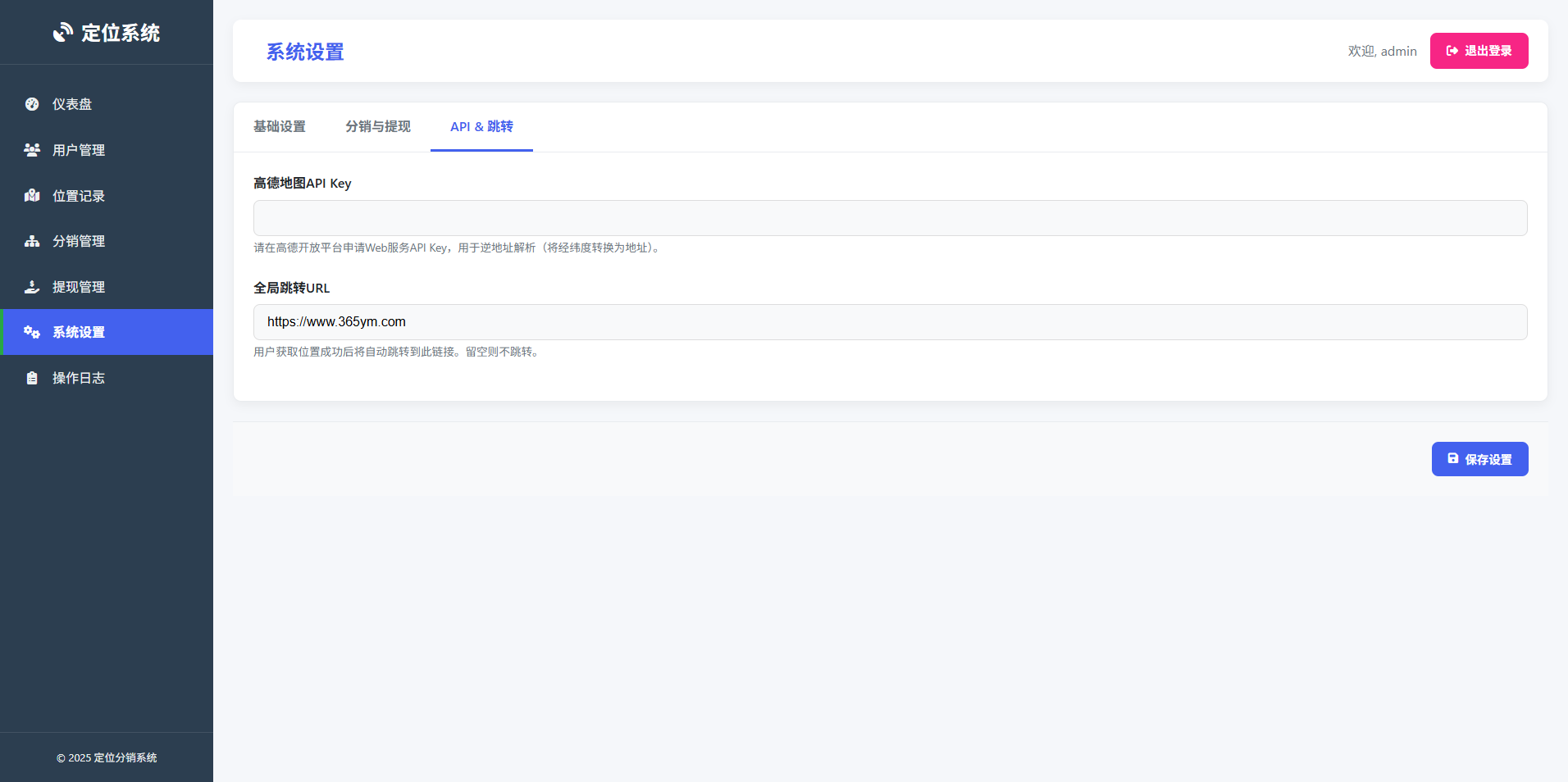Click the users icon beside 用户管理
Image resolution: width=1568 pixels, height=782 pixels.
tap(32, 150)
